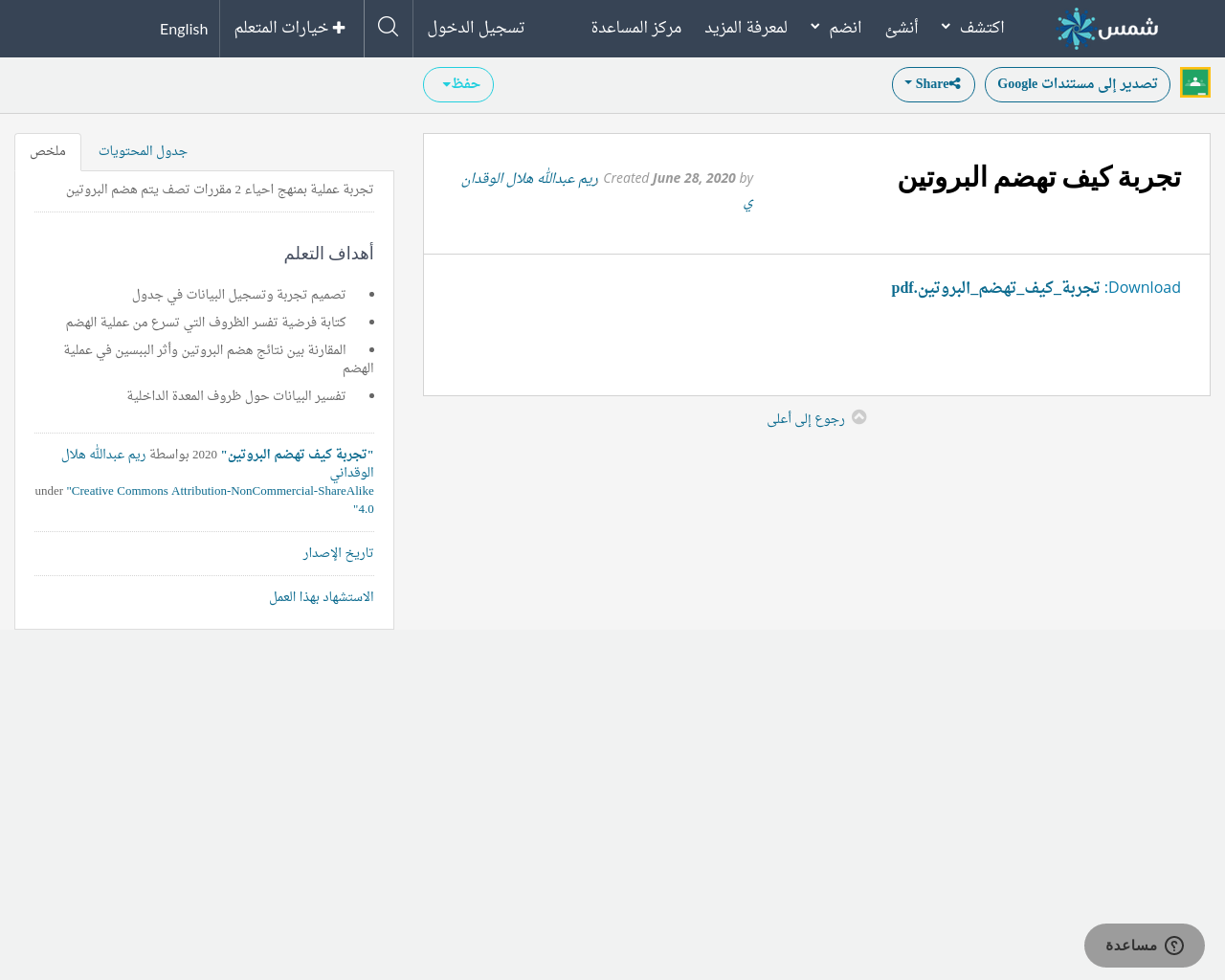Image resolution: width=1225 pixels, height=980 pixels.
Task: Open the انضم dropdown menu
Action: tap(836, 27)
